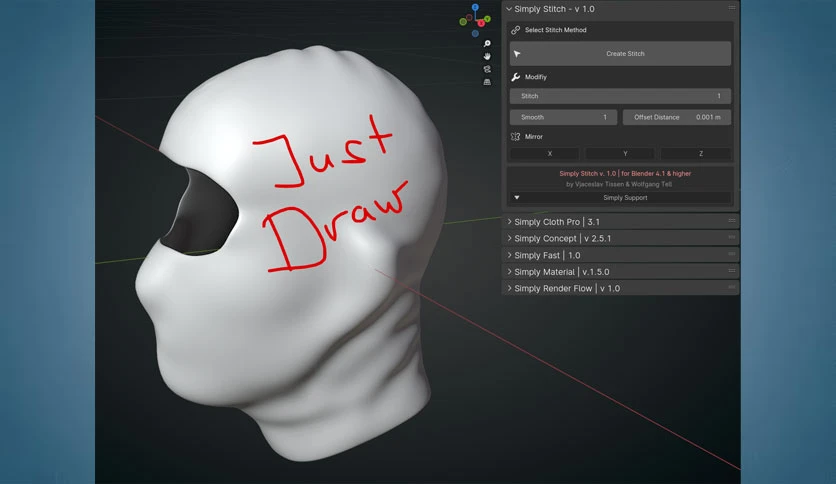Click the Offset Distance field
Image resolution: width=836 pixels, height=484 pixels.
point(677,117)
